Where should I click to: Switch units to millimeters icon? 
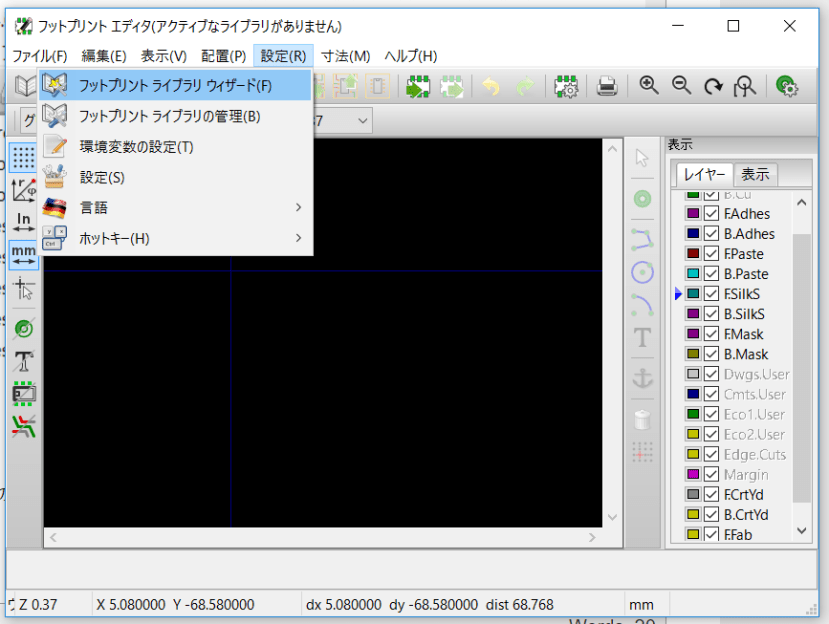[x=23, y=255]
